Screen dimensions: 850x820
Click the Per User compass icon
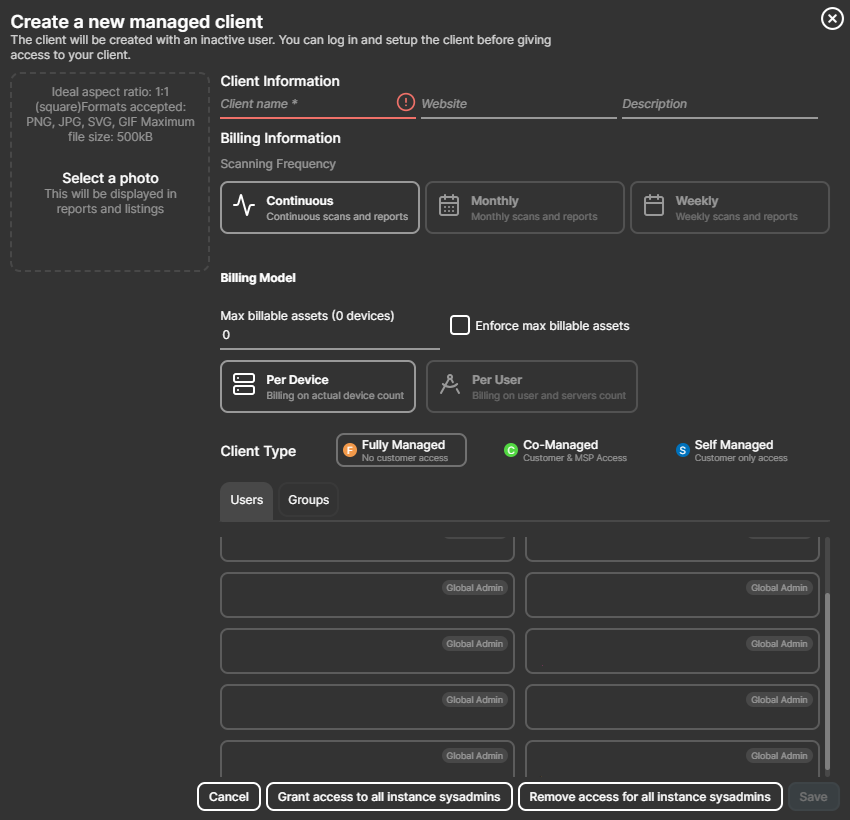[449, 384]
